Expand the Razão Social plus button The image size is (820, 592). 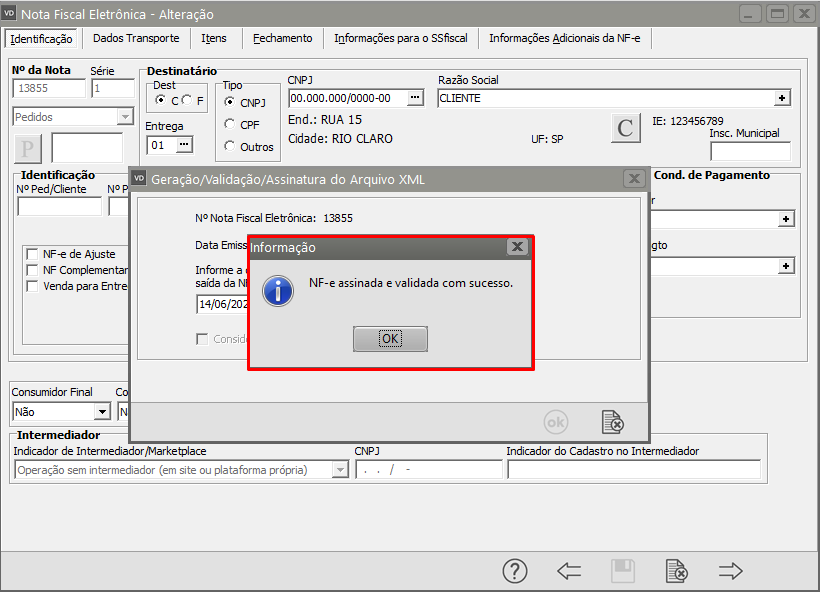tap(783, 98)
